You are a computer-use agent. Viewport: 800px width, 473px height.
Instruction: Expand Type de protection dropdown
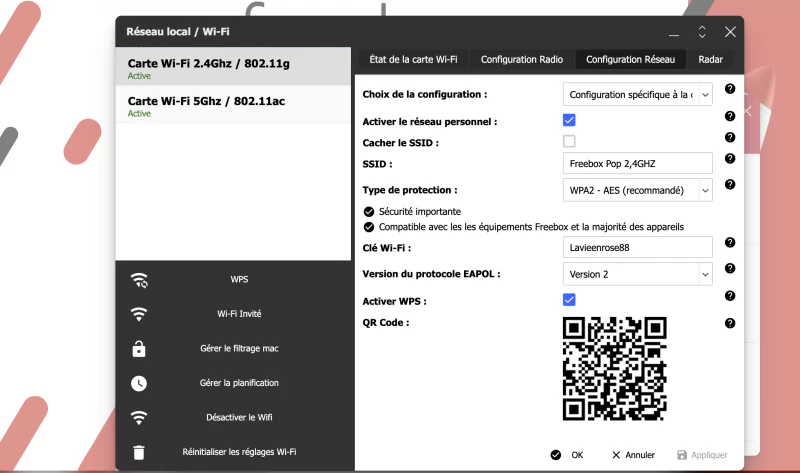637,190
